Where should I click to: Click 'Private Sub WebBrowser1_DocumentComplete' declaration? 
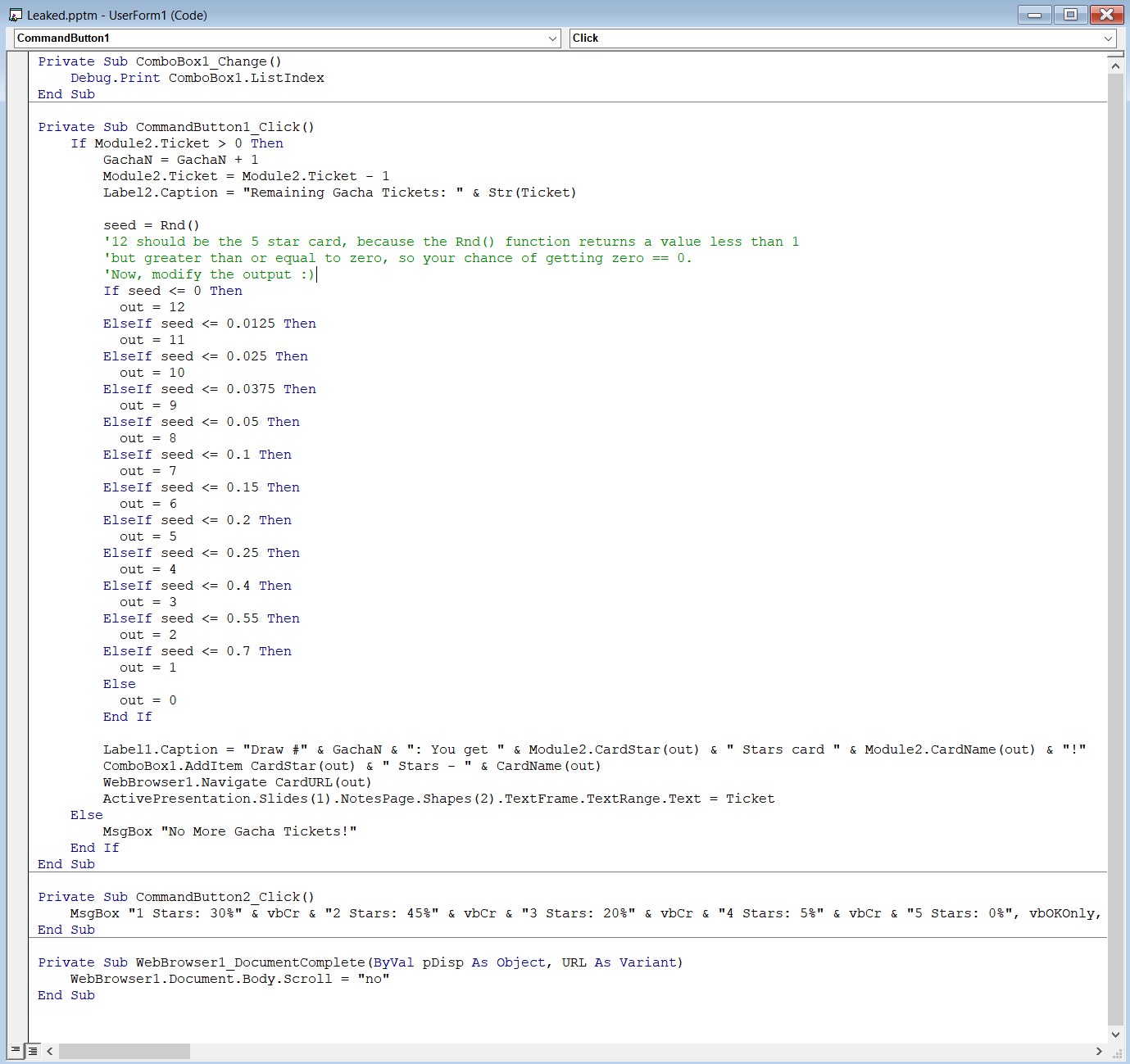point(361,962)
